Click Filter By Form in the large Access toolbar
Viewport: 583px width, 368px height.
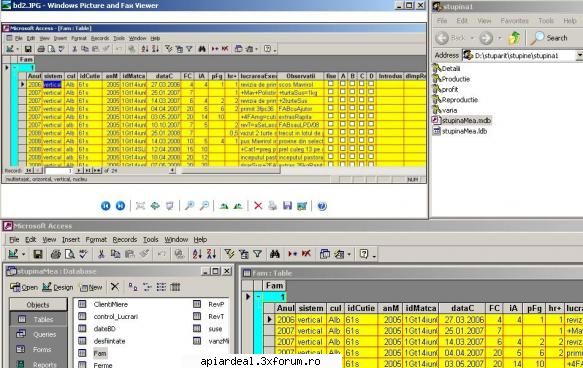click(244, 254)
